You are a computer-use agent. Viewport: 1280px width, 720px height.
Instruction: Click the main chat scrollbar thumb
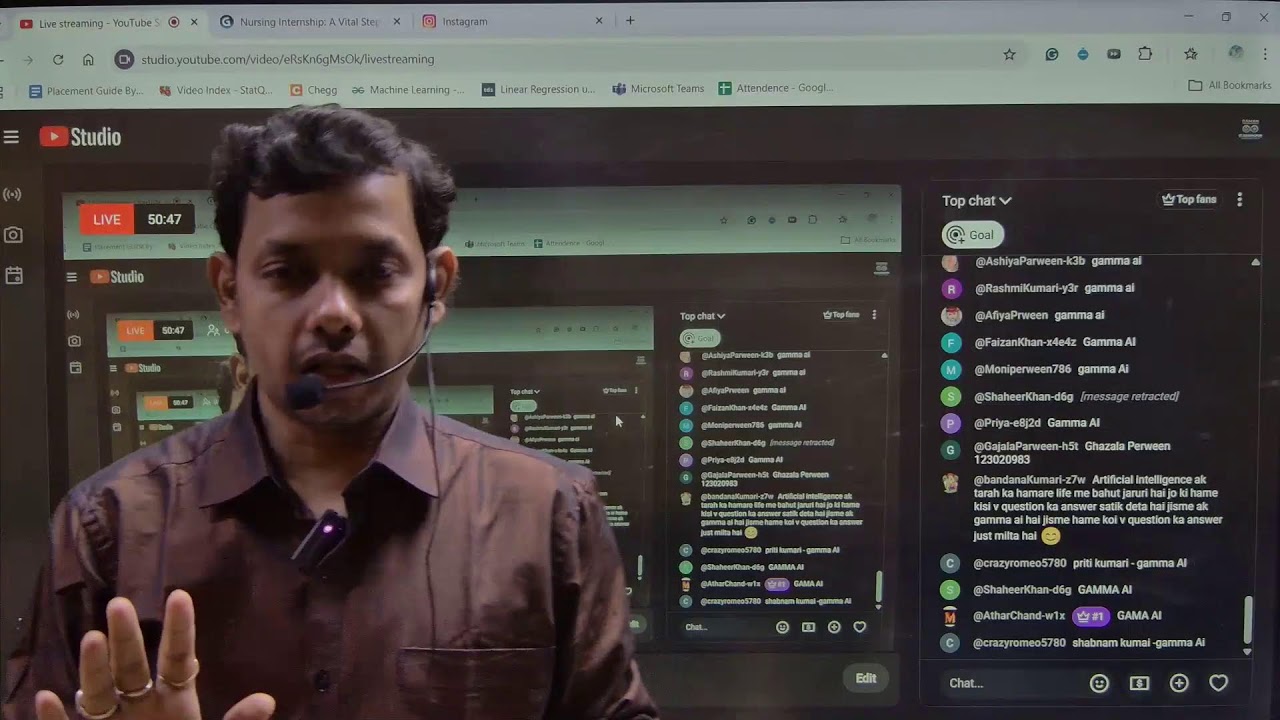(x=1247, y=620)
